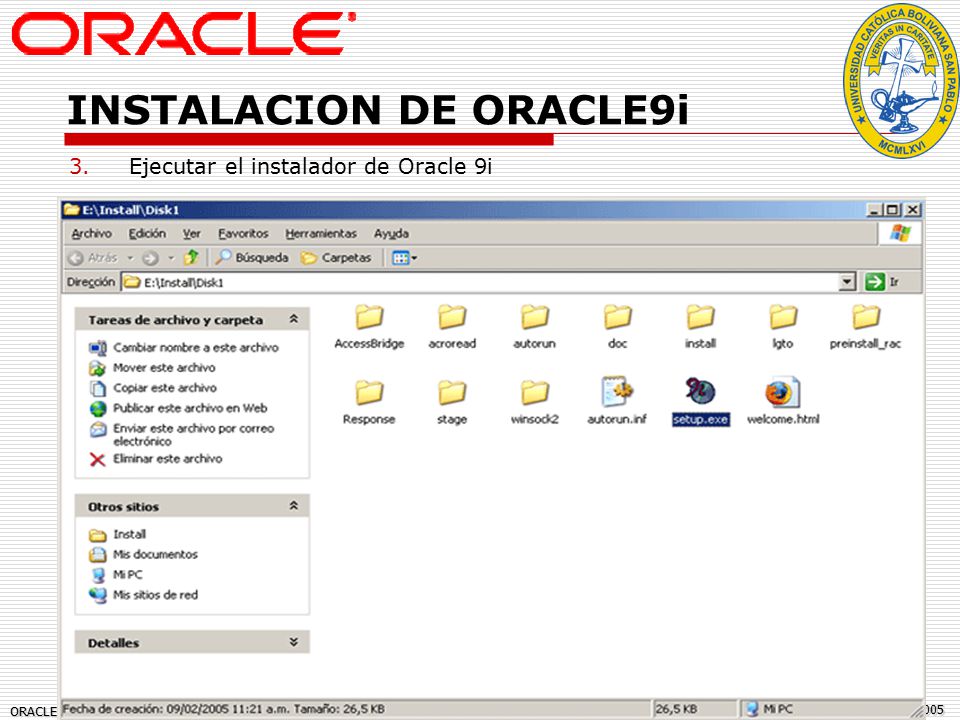Select the autorun folder icon
This screenshot has height=720, width=960.
pyautogui.click(x=534, y=317)
